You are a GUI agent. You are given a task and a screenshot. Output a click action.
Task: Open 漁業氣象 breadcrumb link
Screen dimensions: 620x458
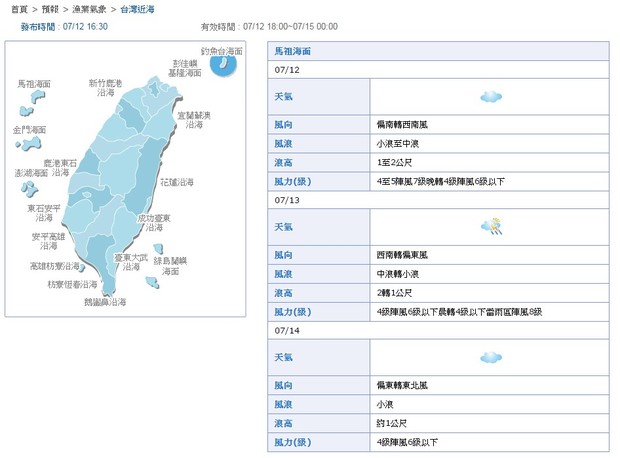[x=90, y=8]
